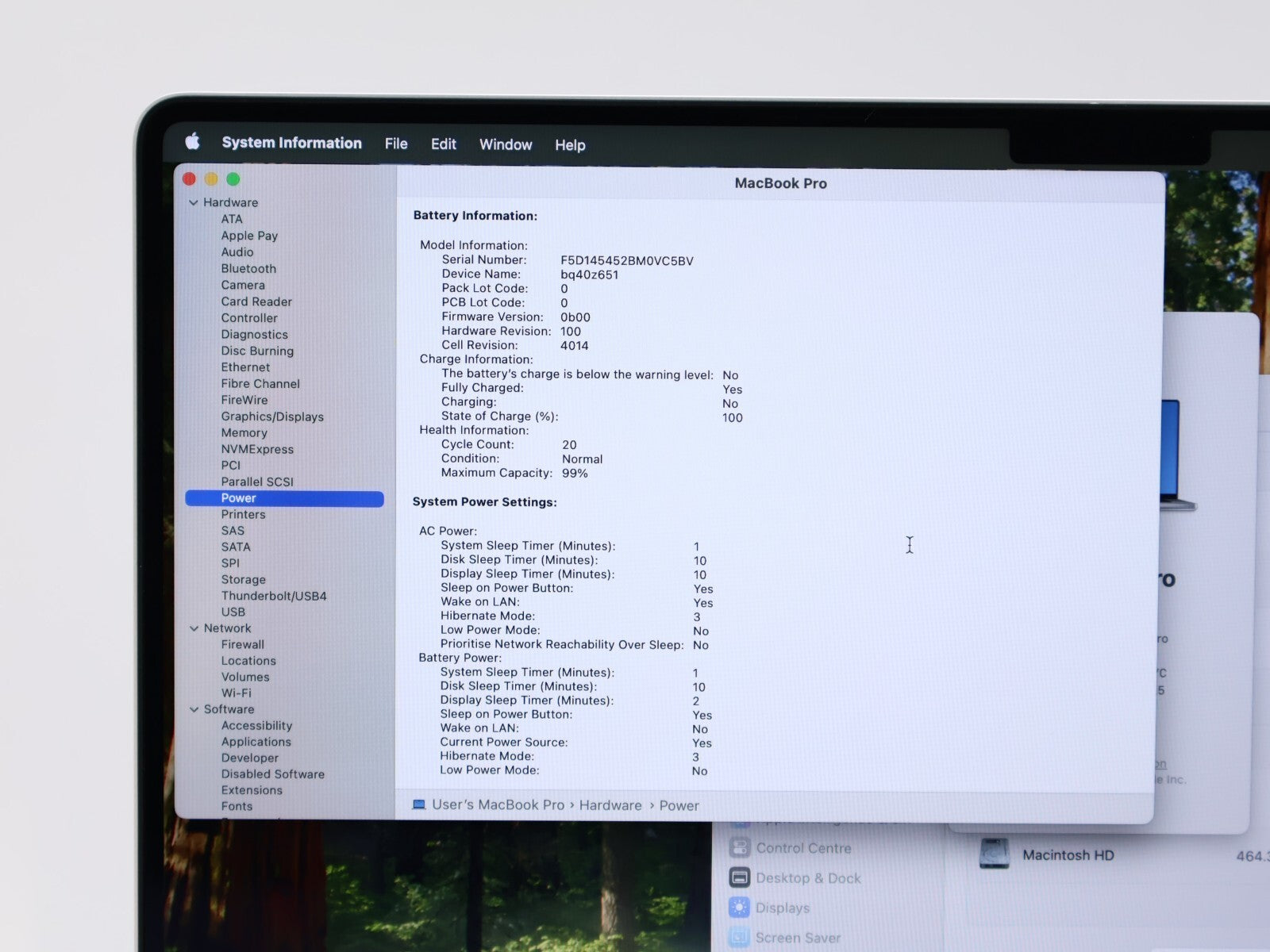Select NVMExpress in the sidebar
The image size is (1270, 952).
pos(257,449)
